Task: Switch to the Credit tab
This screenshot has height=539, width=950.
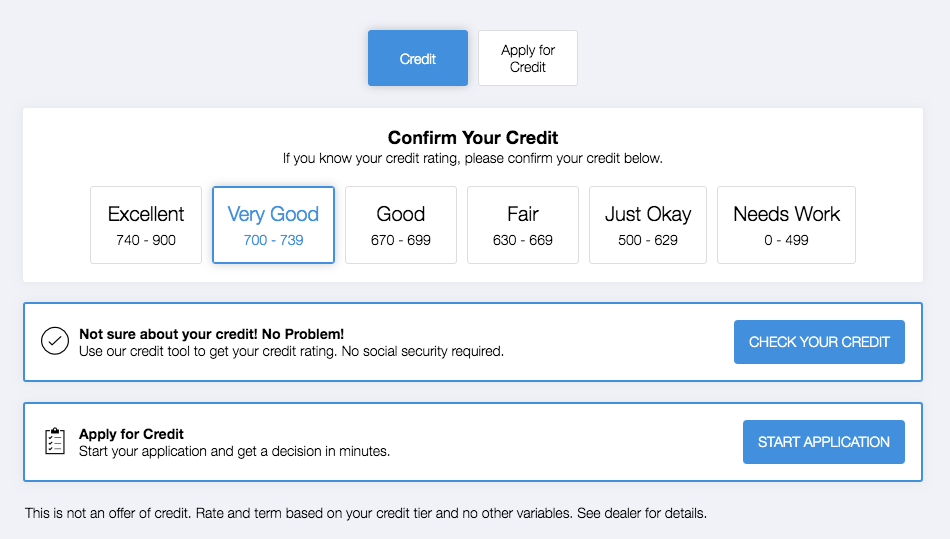Action: 418,58
